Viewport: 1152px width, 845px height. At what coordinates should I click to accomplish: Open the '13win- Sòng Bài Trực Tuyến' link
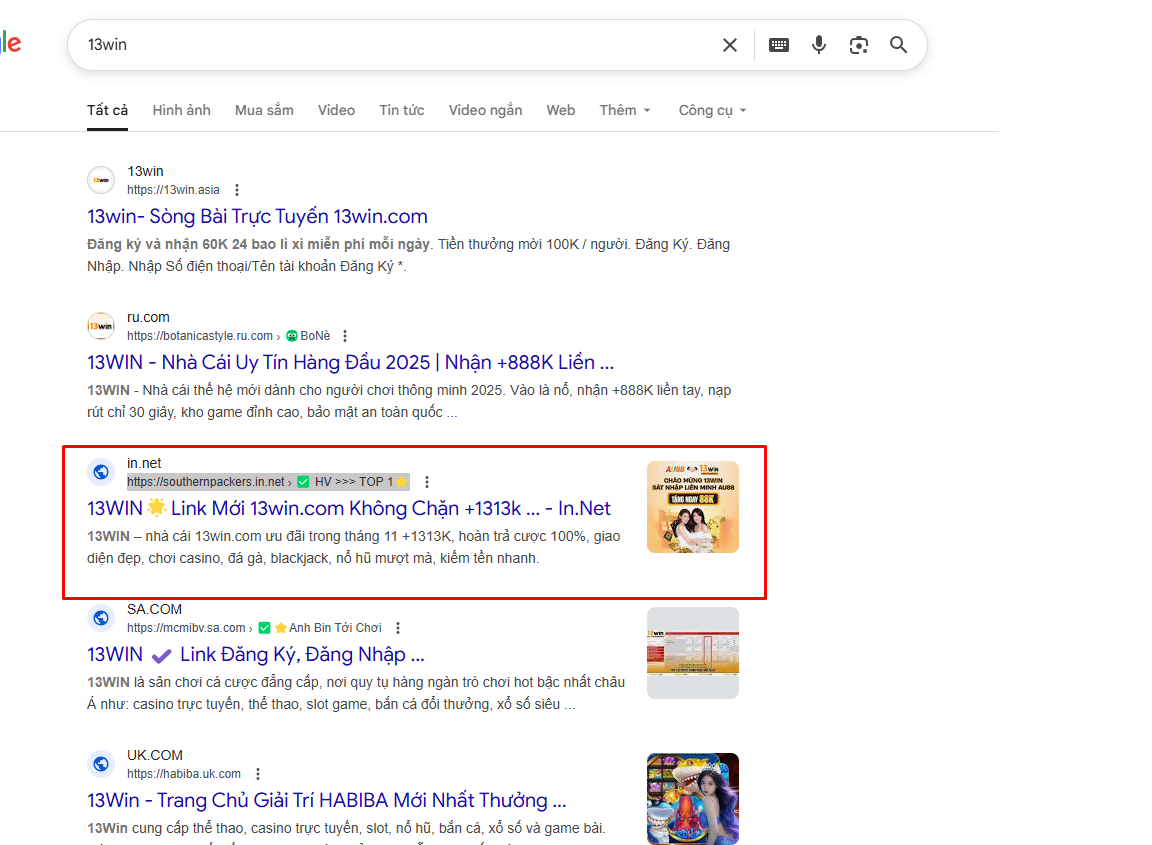point(257,216)
